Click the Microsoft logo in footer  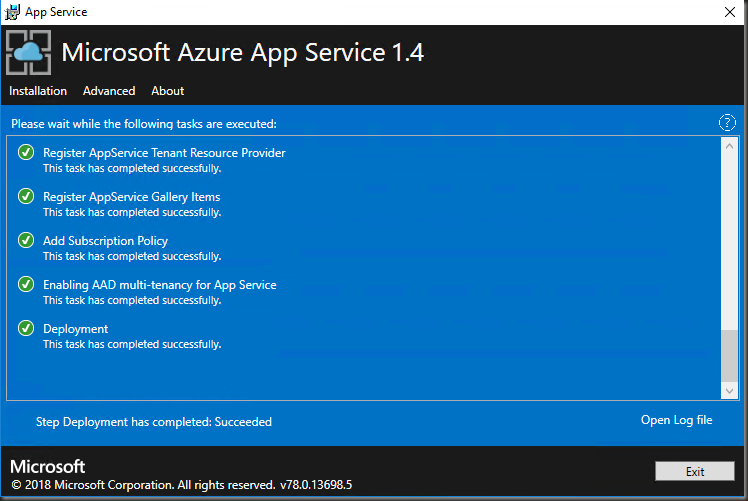[48, 467]
